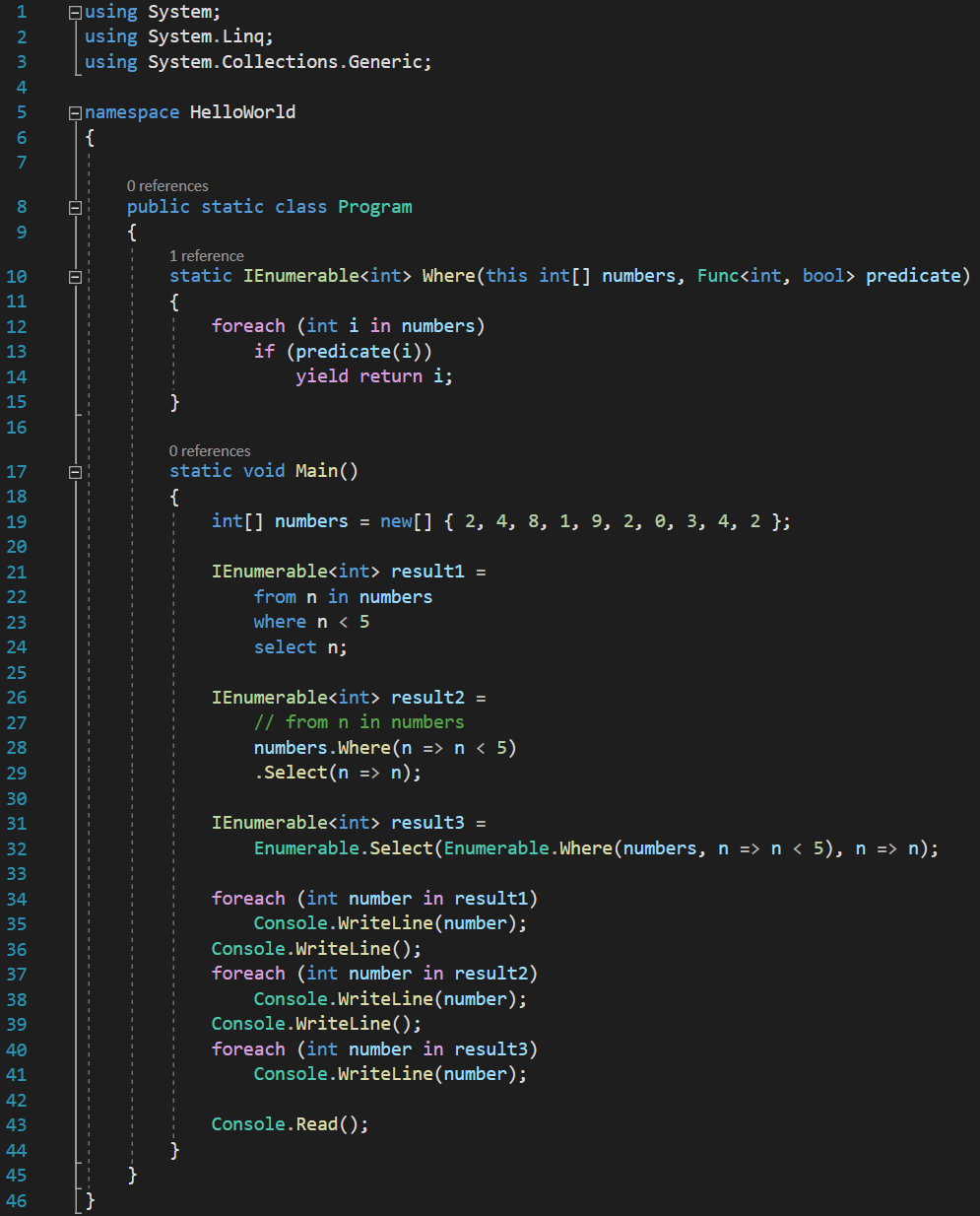This screenshot has width=980, height=1216.
Task: Click 'foreach' on line 34
Action: (248, 899)
